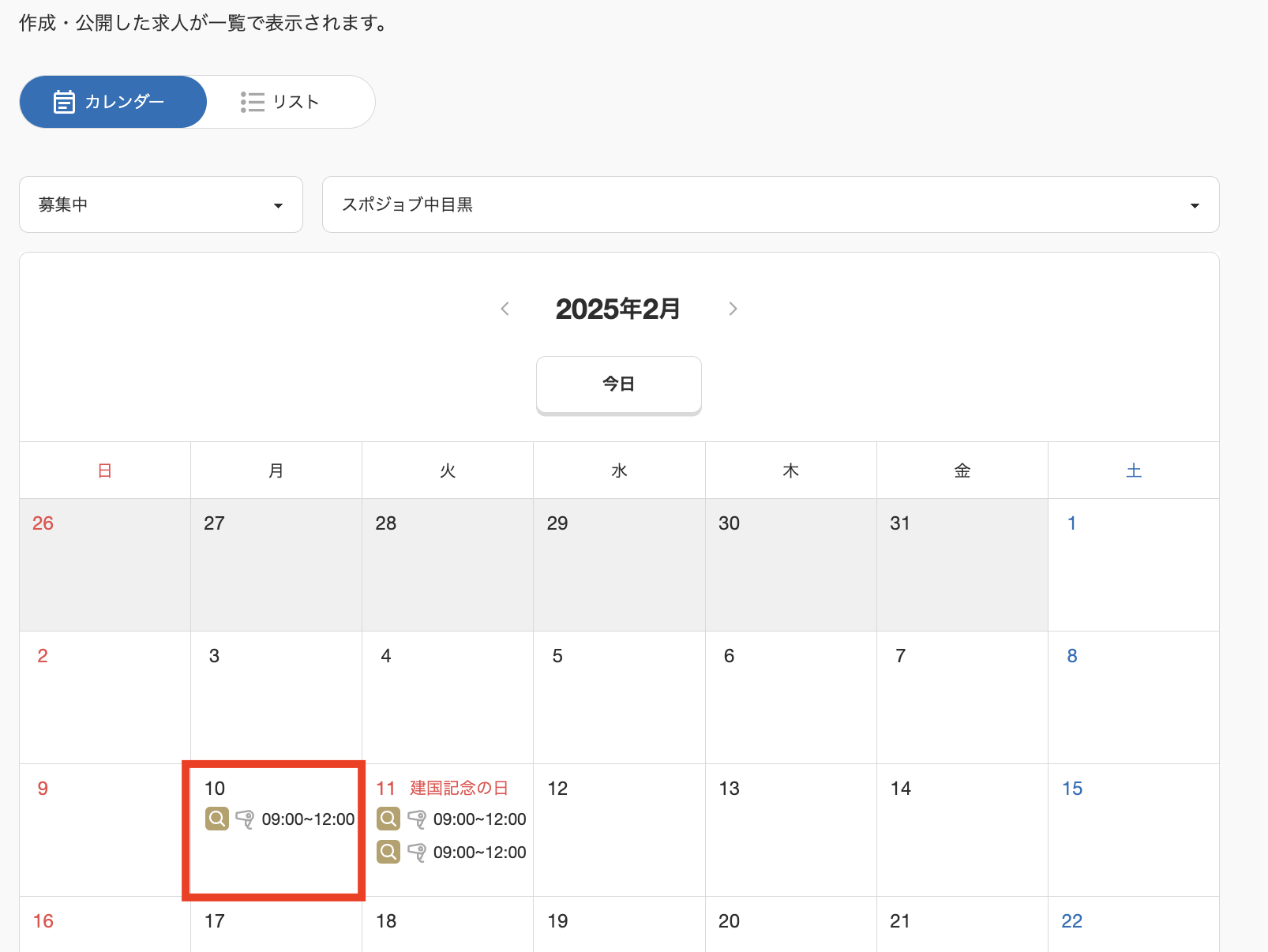
Task: Click the second magnifier icon on February 11
Action: 388,852
